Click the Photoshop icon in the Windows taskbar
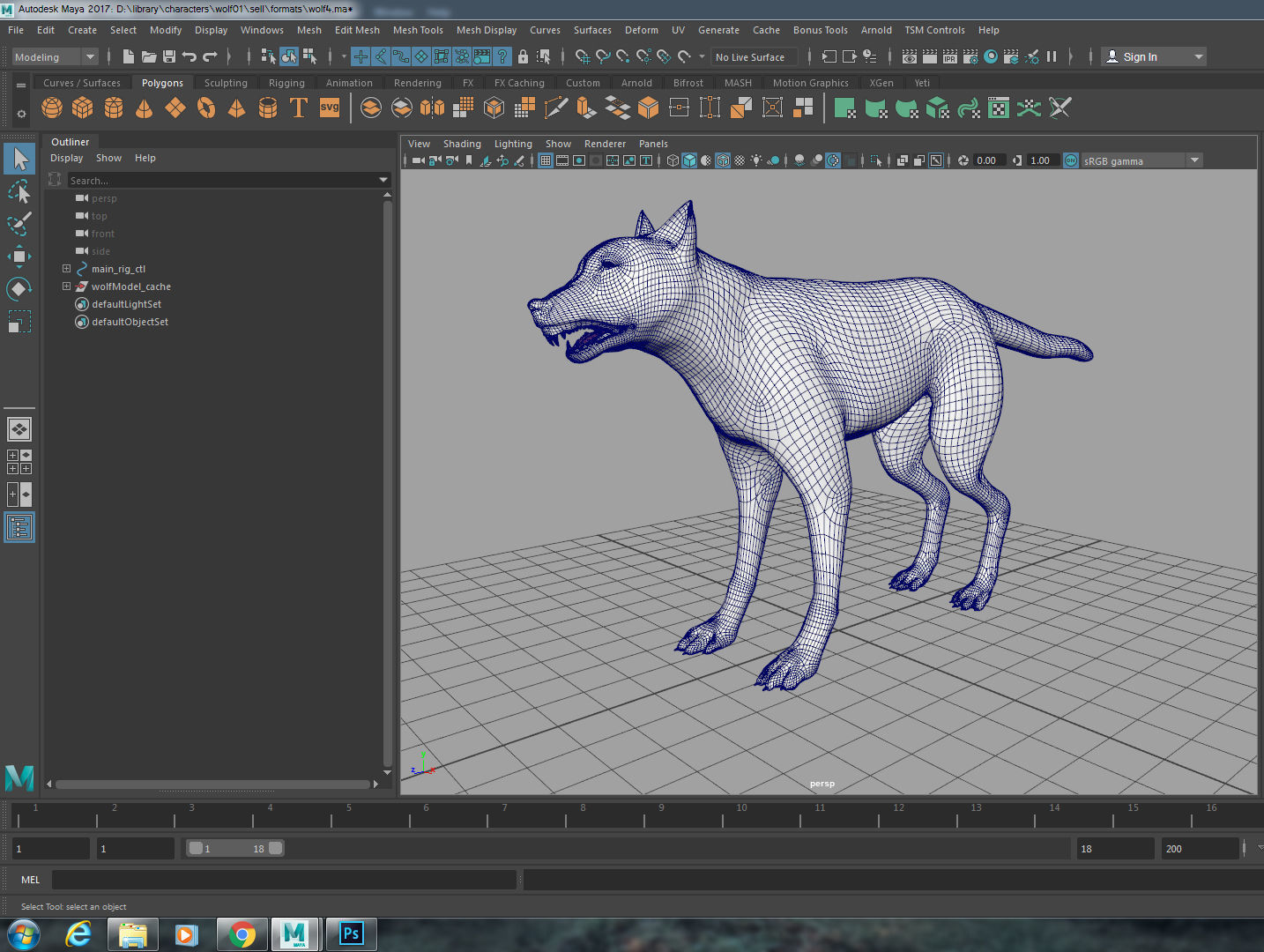The width and height of the screenshot is (1264, 952). pyautogui.click(x=351, y=934)
